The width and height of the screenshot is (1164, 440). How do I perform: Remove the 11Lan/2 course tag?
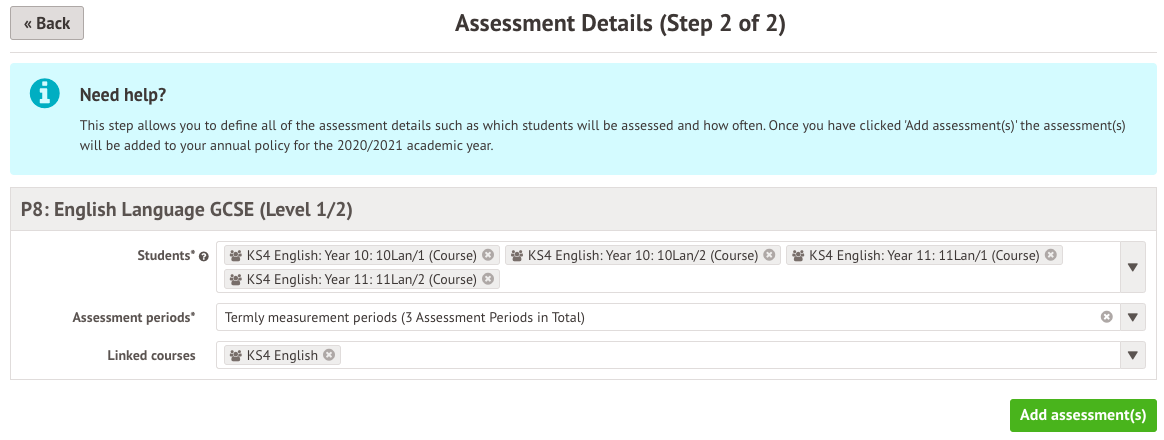488,279
